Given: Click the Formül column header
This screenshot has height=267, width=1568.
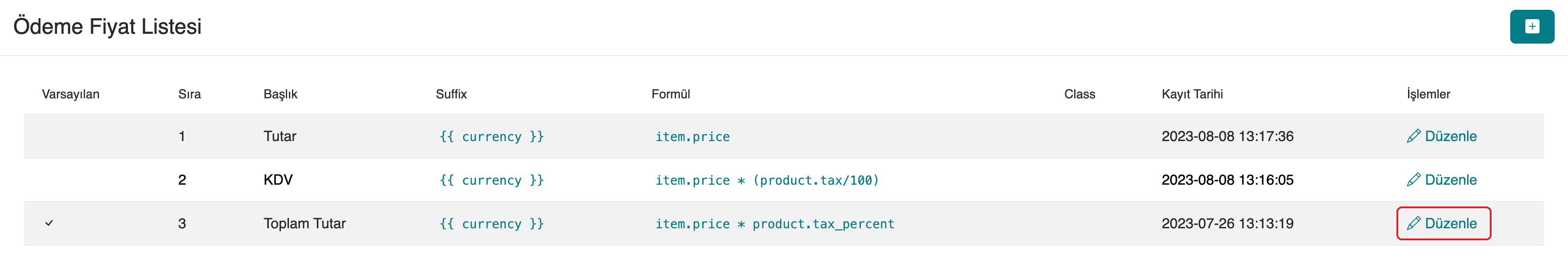Looking at the screenshot, I should [x=670, y=94].
